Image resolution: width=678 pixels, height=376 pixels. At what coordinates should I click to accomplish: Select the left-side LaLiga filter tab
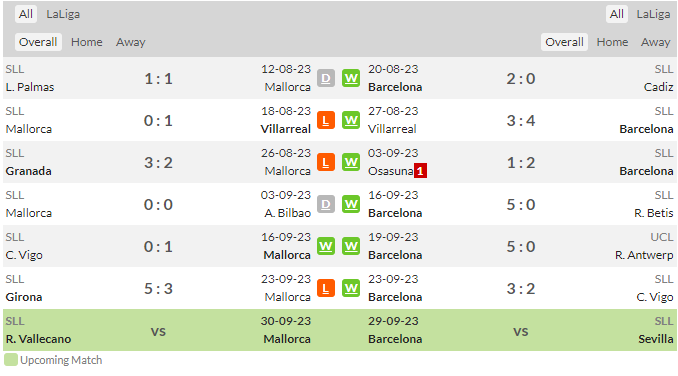[63, 14]
